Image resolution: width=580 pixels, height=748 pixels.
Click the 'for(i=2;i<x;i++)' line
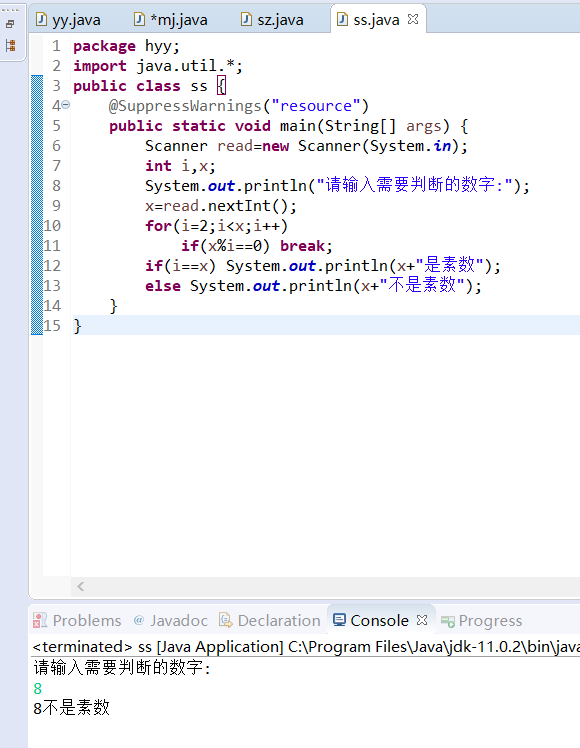tap(217, 226)
